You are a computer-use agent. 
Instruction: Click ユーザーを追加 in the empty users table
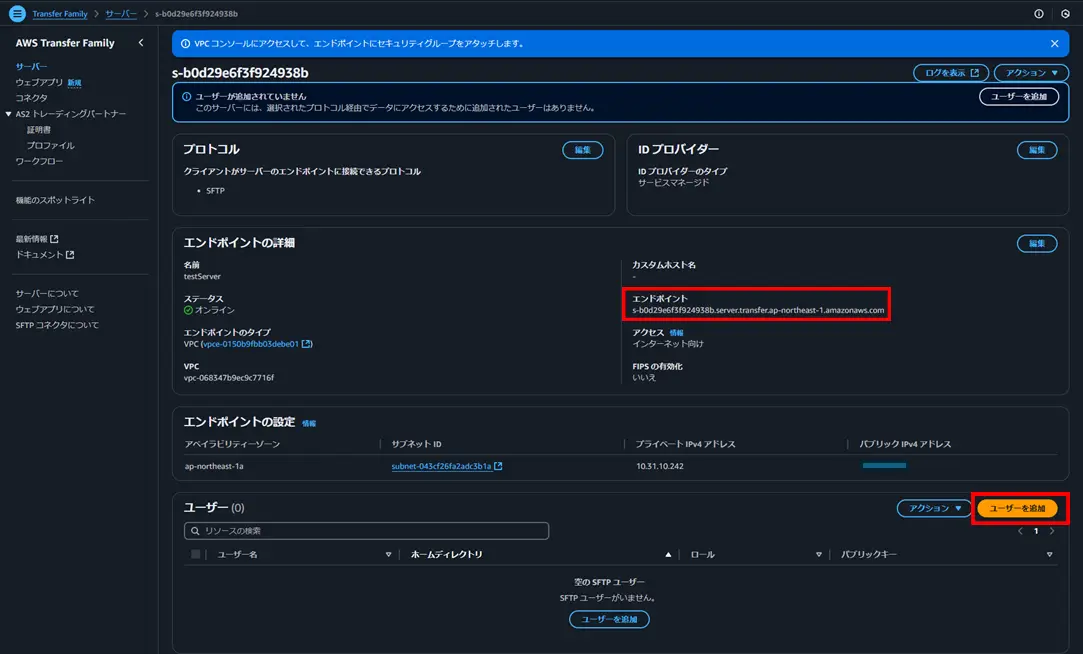609,619
